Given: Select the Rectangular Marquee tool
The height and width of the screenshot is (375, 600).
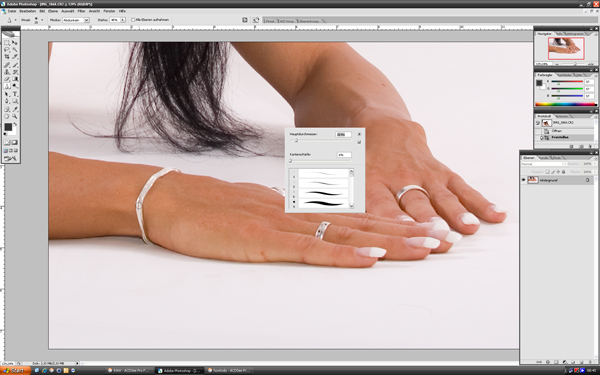Looking at the screenshot, I should [7, 42].
